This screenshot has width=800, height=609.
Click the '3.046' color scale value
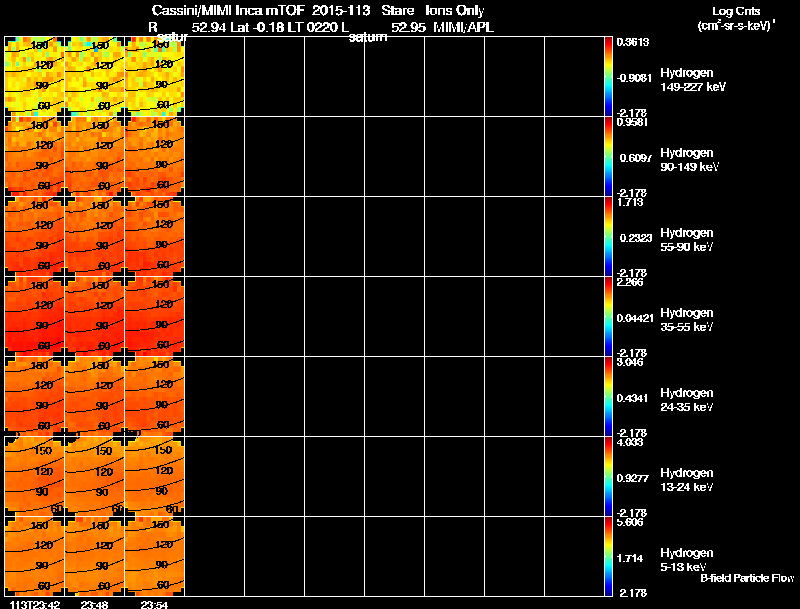630,363
